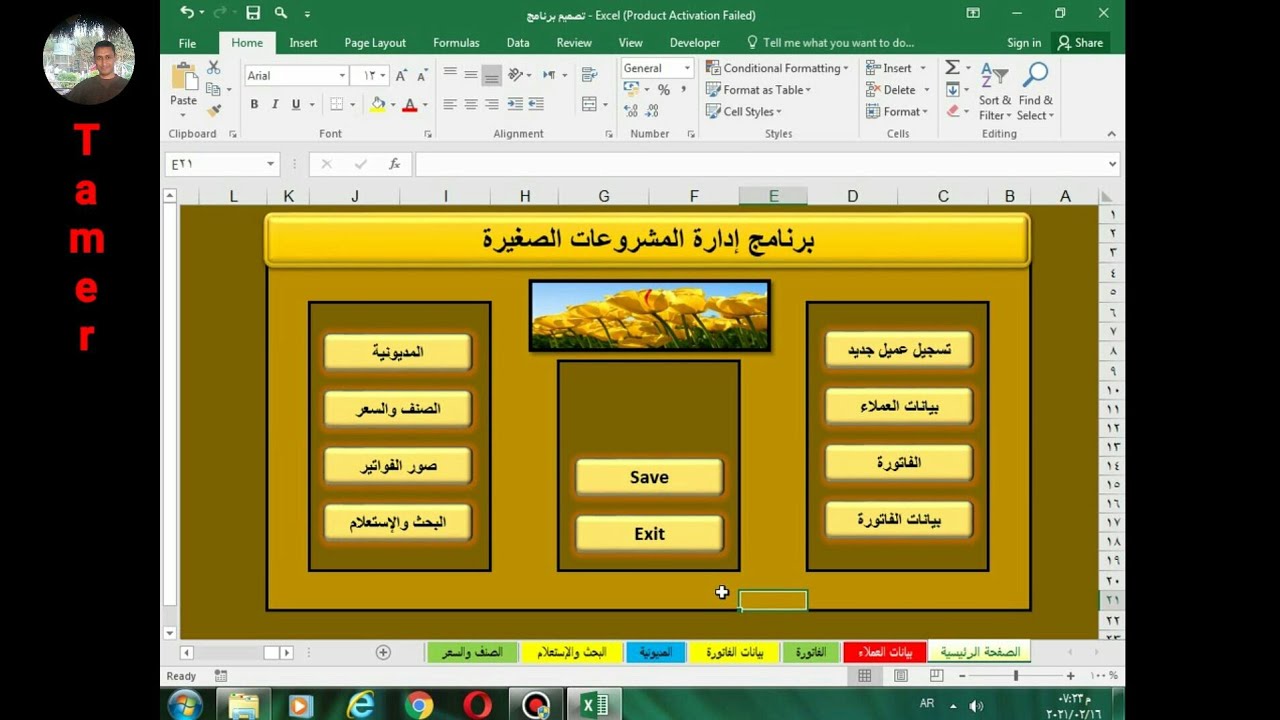Viewport: 1280px width, 720px height.
Task: Apply Comma Style format icon
Action: [x=684, y=90]
